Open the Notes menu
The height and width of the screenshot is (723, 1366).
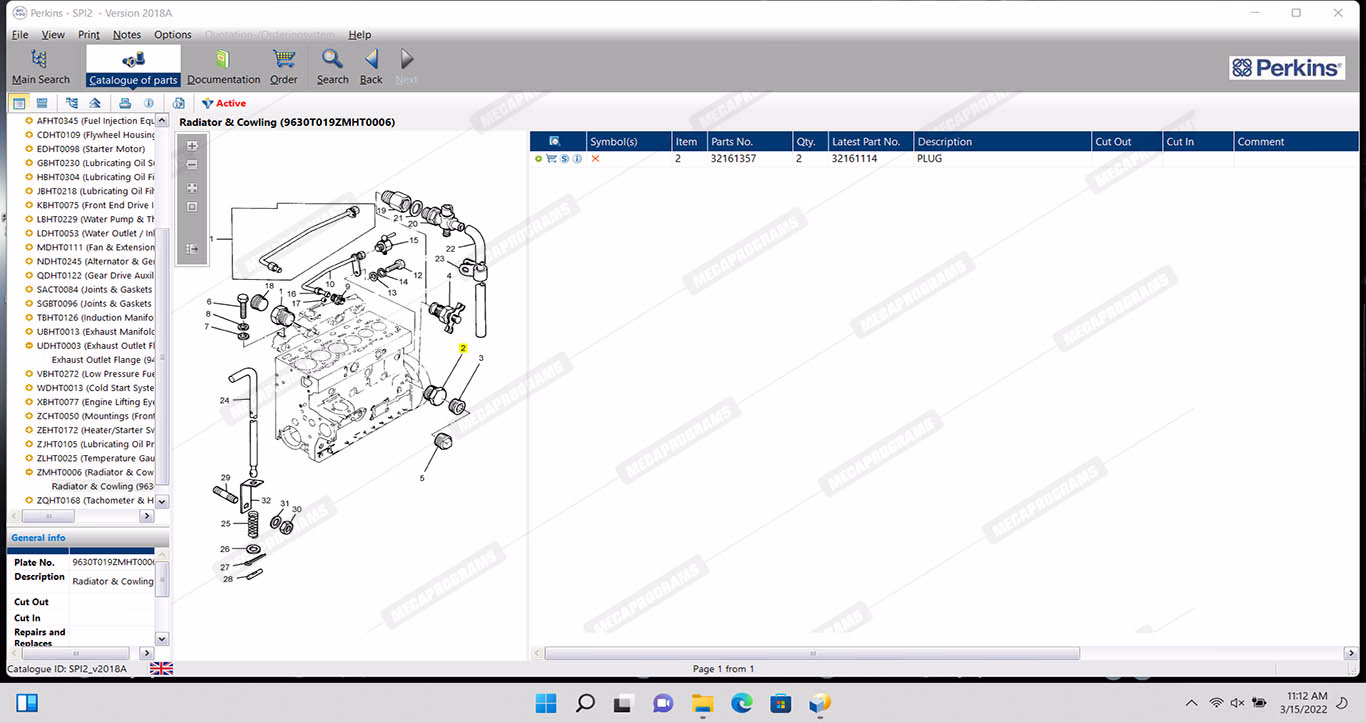127,35
